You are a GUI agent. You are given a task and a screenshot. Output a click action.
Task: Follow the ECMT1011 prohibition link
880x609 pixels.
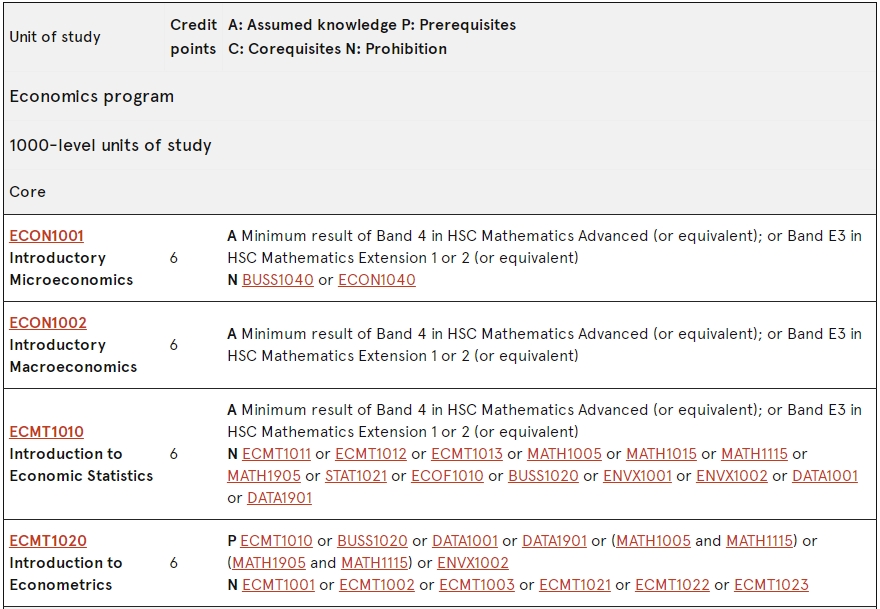tap(276, 454)
